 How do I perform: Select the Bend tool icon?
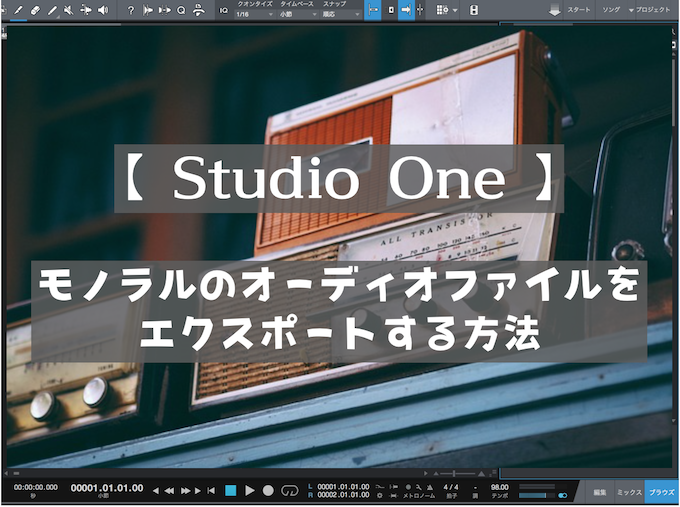tap(85, 10)
